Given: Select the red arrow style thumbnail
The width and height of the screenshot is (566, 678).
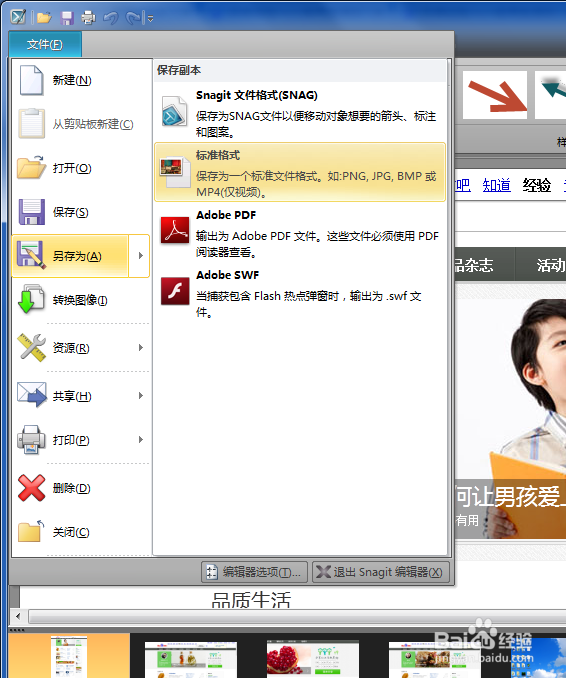Looking at the screenshot, I should [495, 95].
